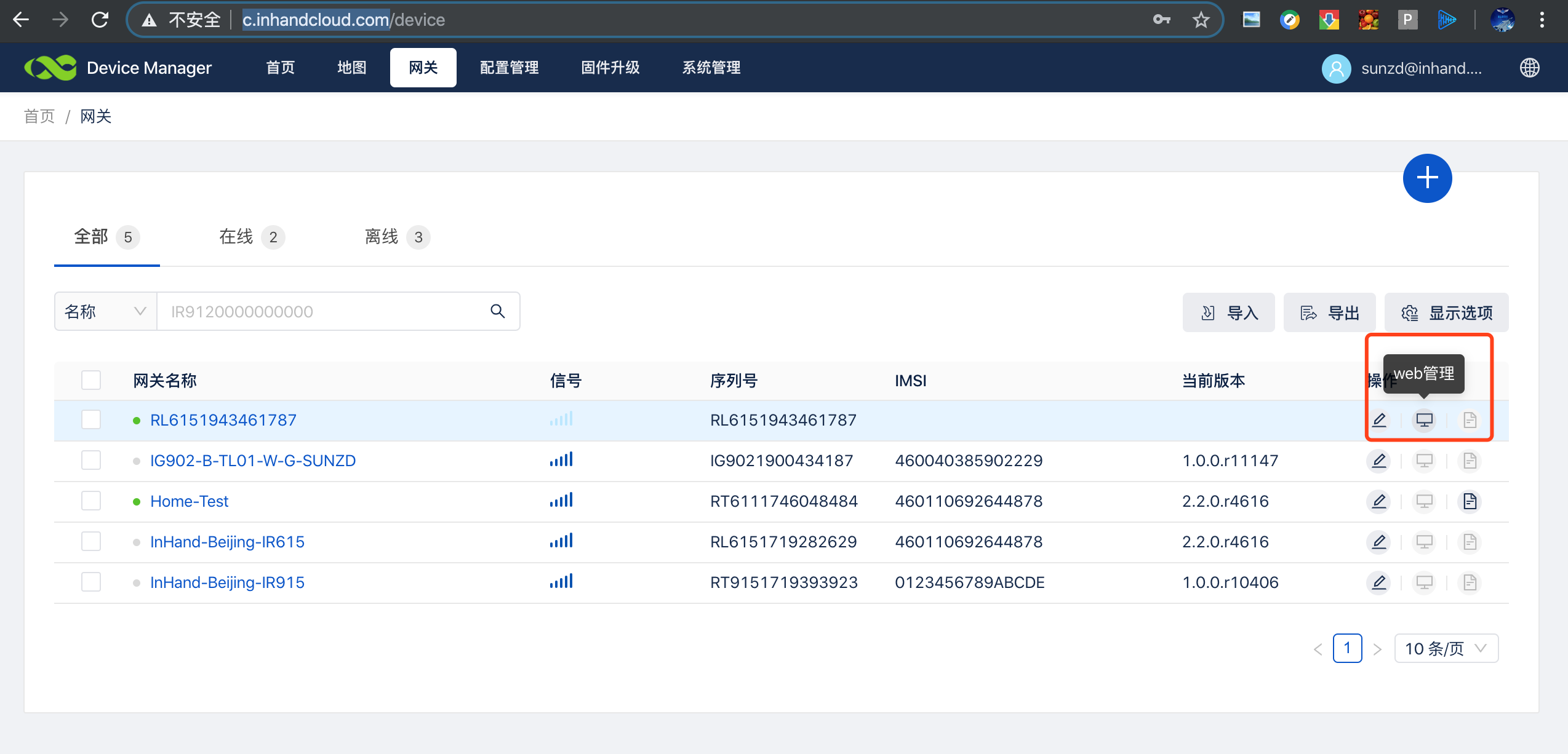1568x754 pixels.
Task: Check the box for IG902-B-TL01-W-G-SUNZD
Action: point(91,461)
